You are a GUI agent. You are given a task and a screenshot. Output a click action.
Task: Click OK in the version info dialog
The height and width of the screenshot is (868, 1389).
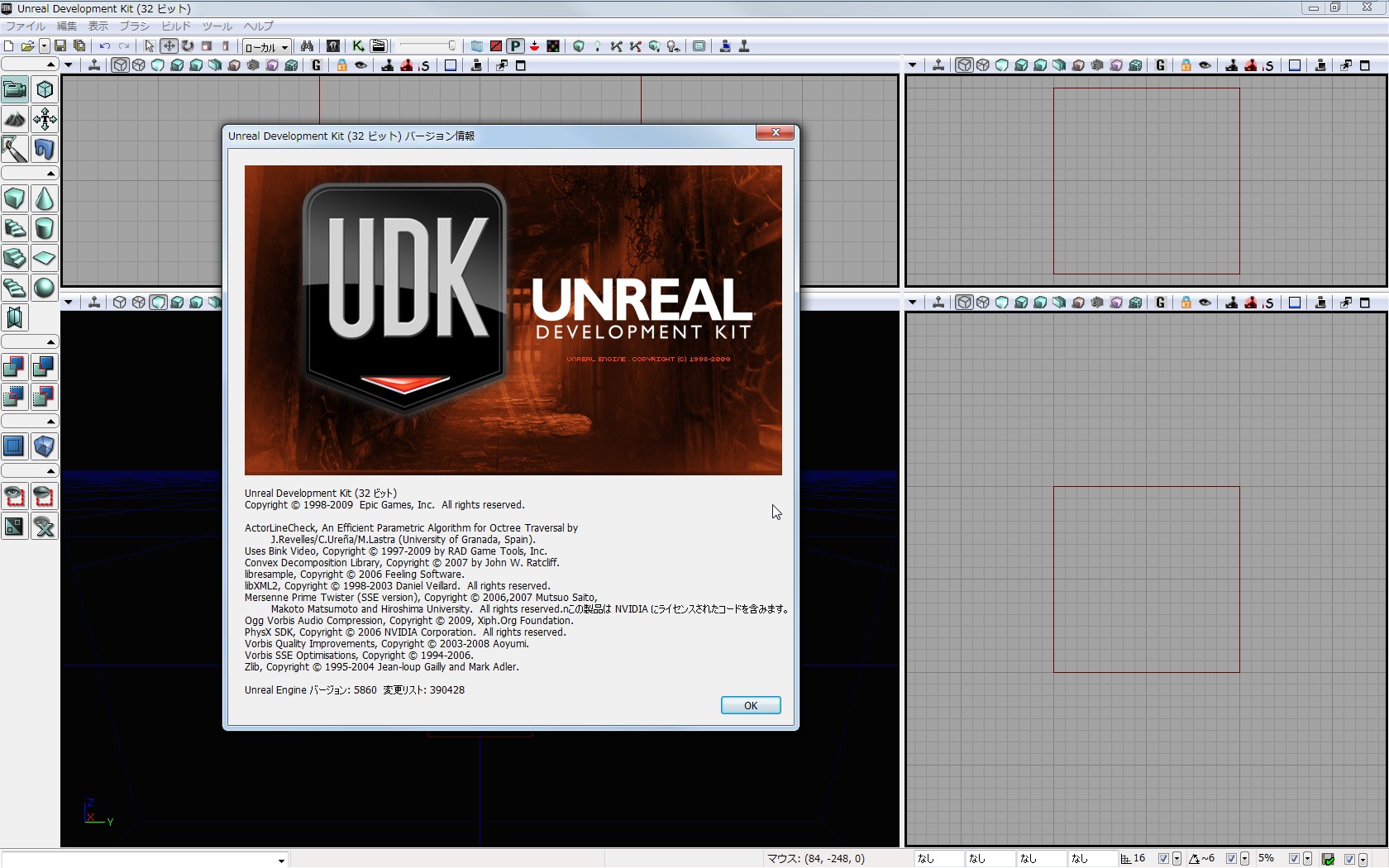click(750, 705)
